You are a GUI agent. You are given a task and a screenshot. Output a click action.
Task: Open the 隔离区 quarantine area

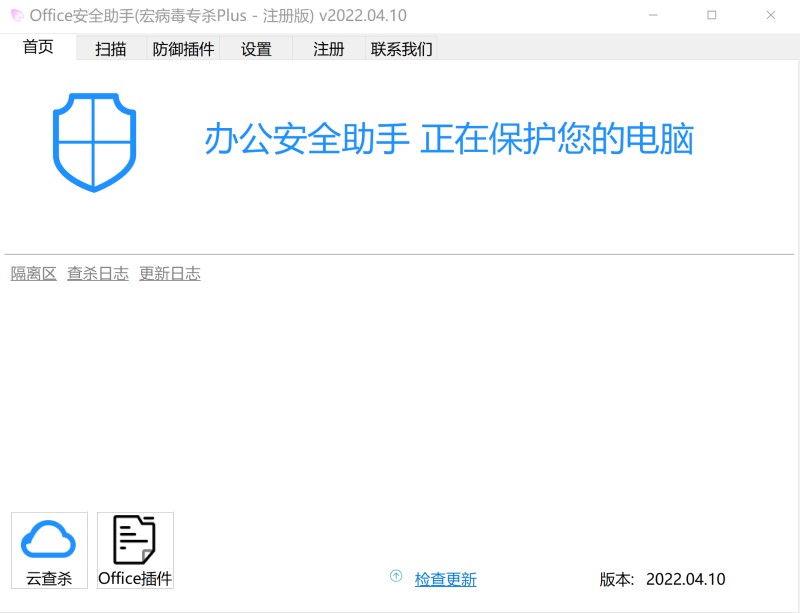click(32, 273)
